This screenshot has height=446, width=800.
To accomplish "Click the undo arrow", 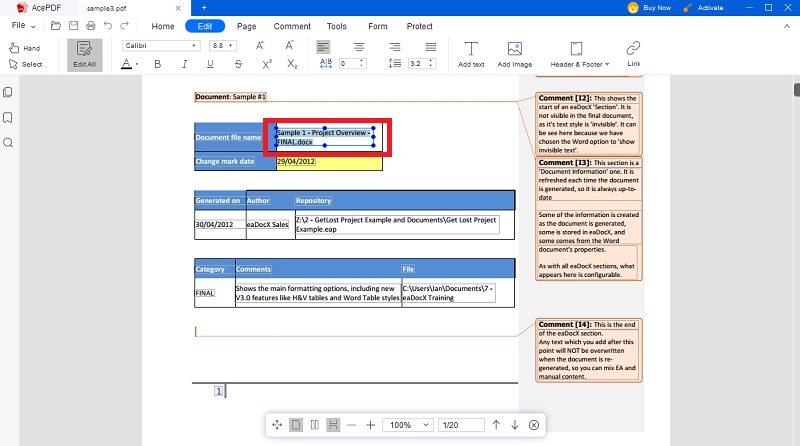I will click(108, 26).
